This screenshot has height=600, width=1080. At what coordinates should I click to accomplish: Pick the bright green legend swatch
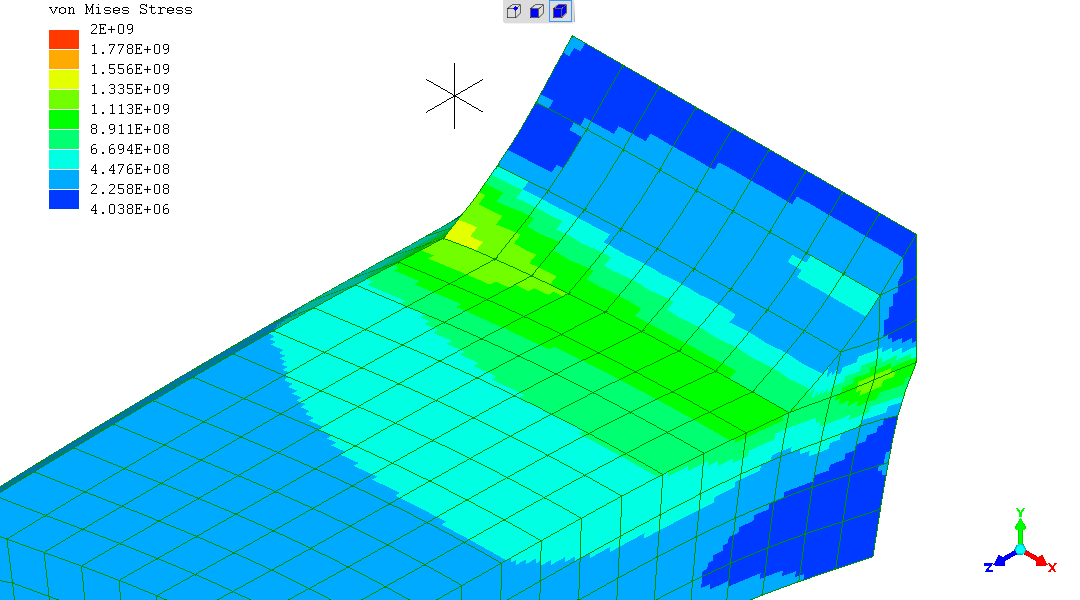click(64, 119)
